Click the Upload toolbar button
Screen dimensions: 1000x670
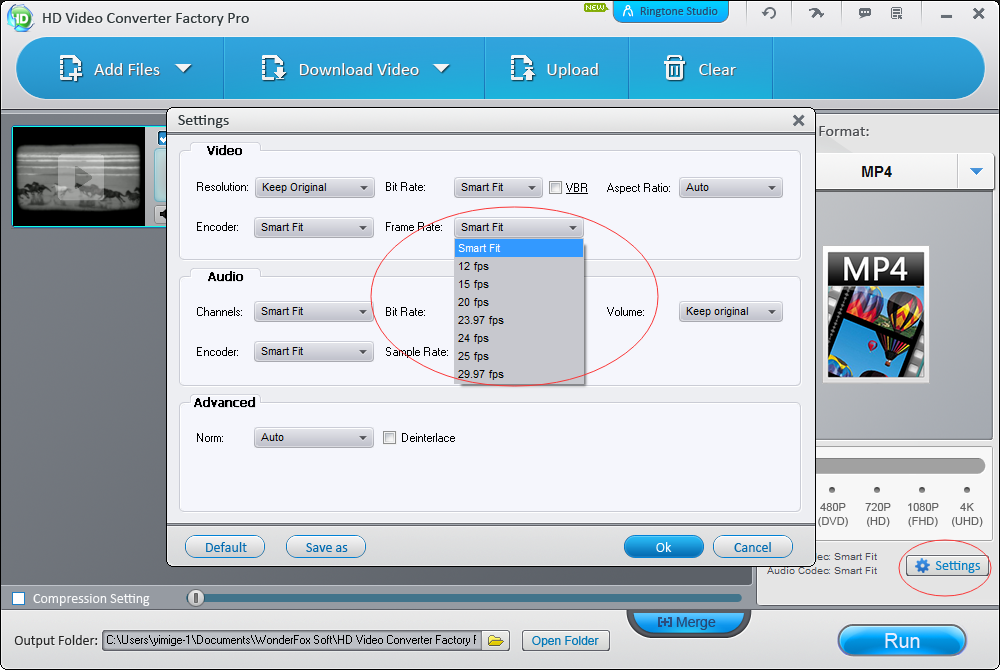pos(555,69)
